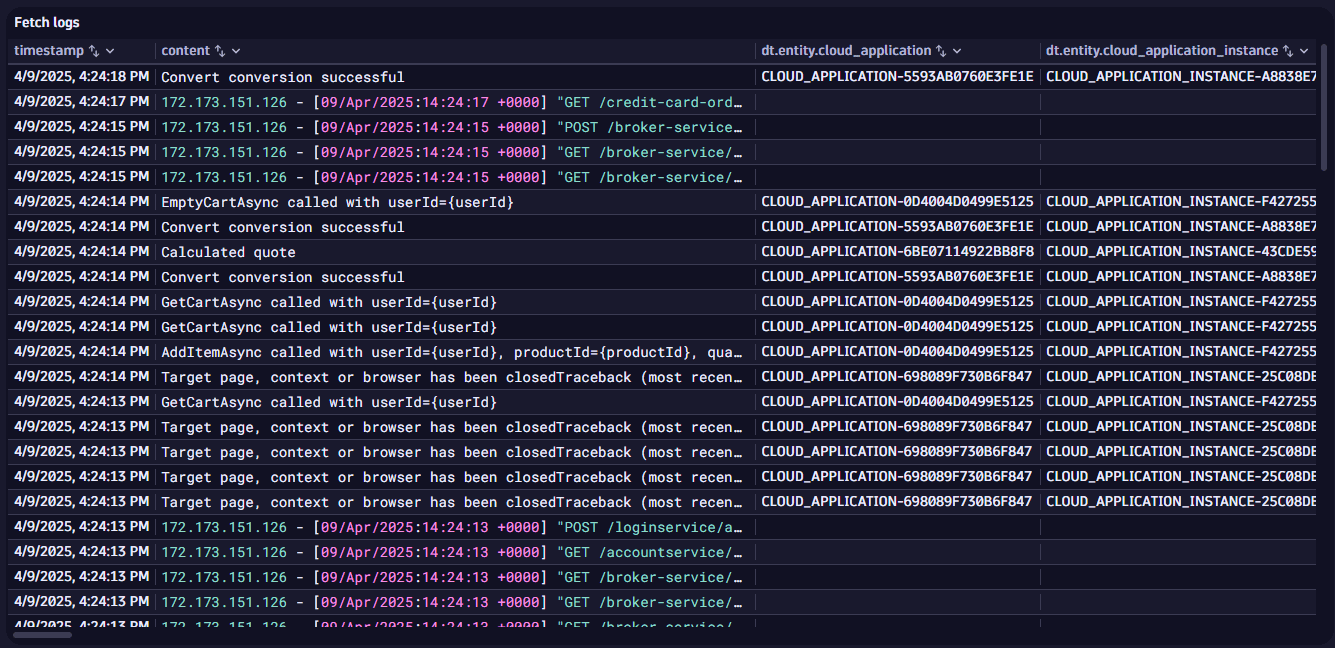The image size is (1335, 648).
Task: Open dt.entity.cloud_application_instance column chevron menu
Action: [x=1305, y=51]
